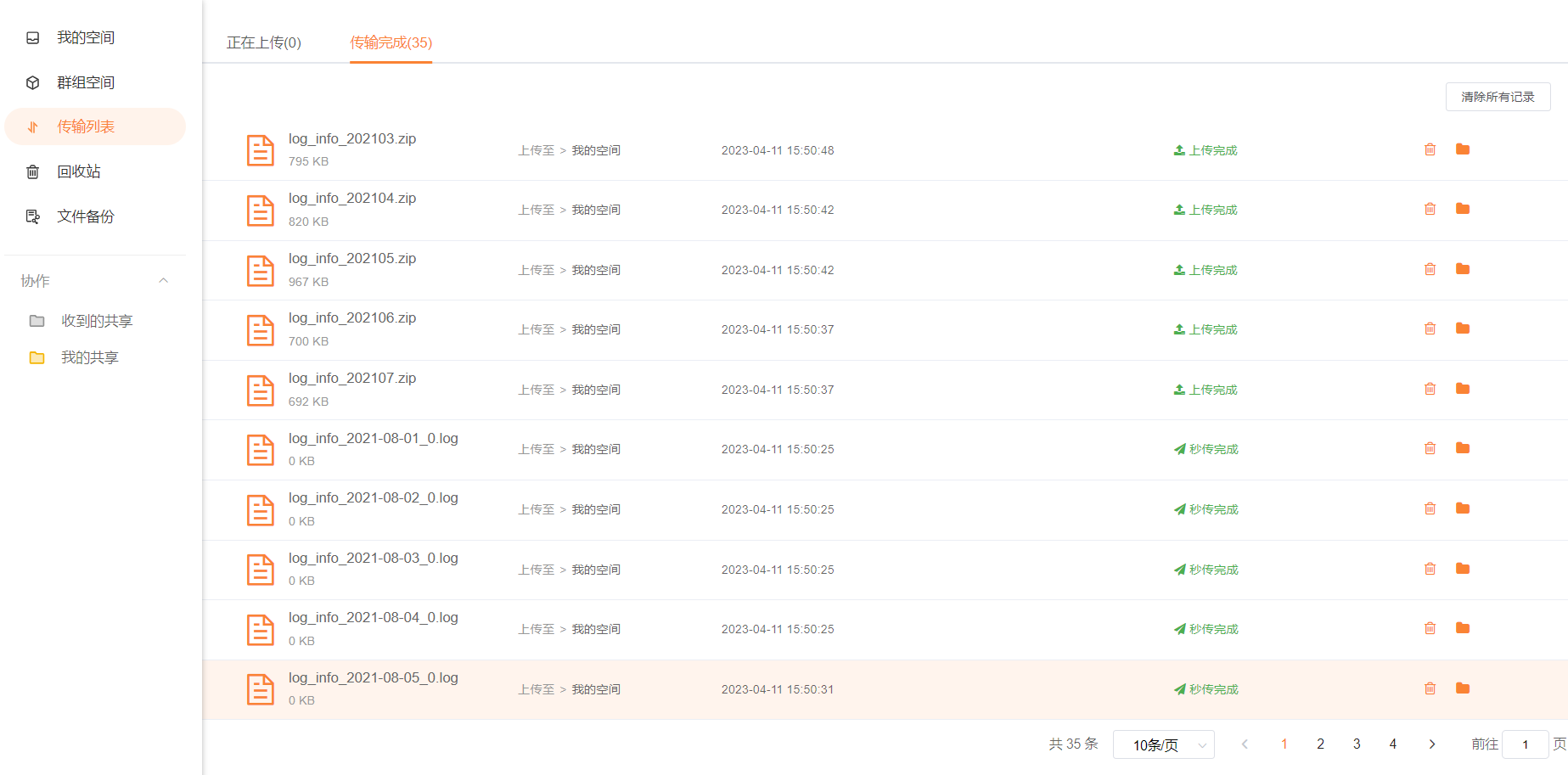
Task: Go to page 3 of results
Action: [1356, 744]
